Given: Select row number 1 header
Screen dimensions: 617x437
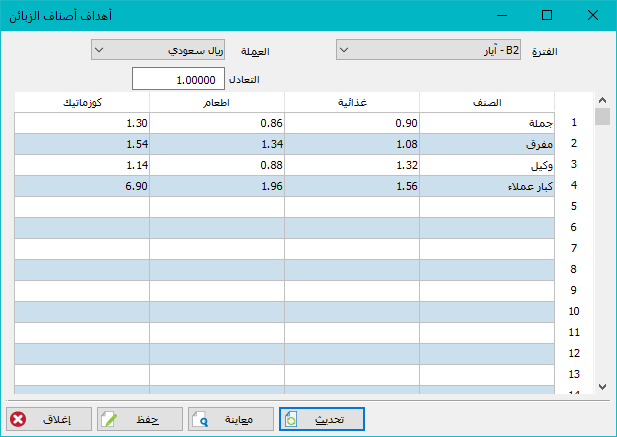Looking at the screenshot, I should [x=574, y=123].
